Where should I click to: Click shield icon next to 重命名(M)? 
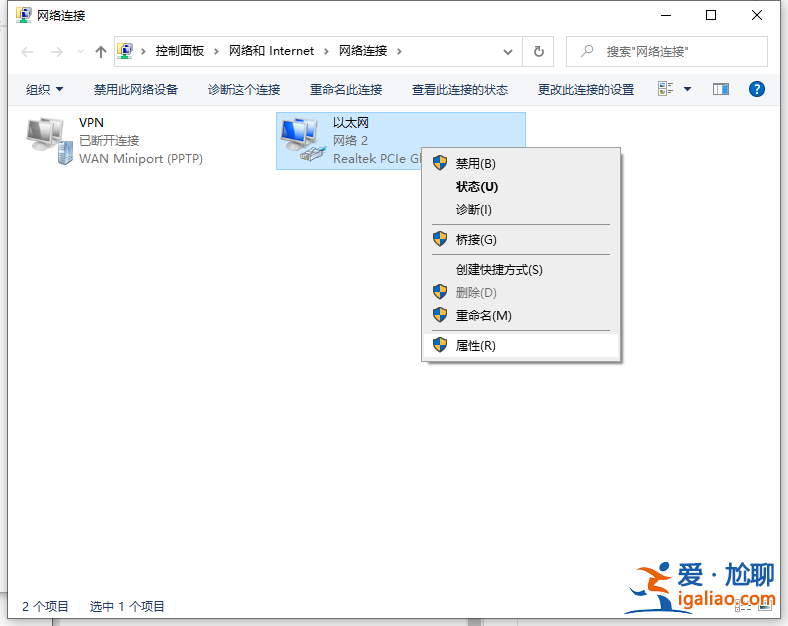point(440,315)
